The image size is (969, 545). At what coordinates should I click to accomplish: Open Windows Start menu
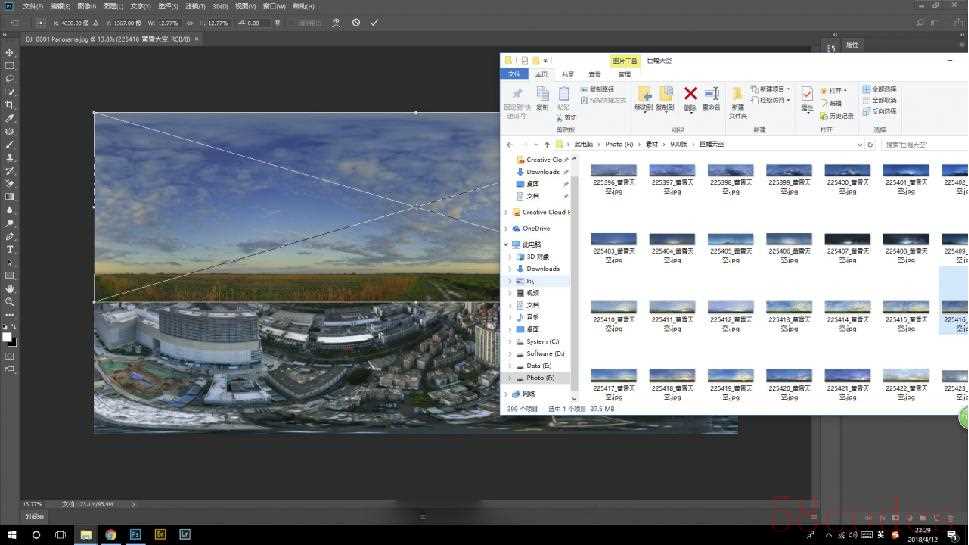coord(12,534)
